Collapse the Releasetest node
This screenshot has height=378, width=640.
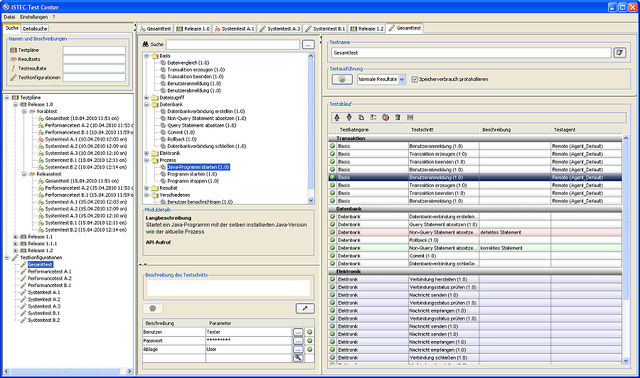24,174
